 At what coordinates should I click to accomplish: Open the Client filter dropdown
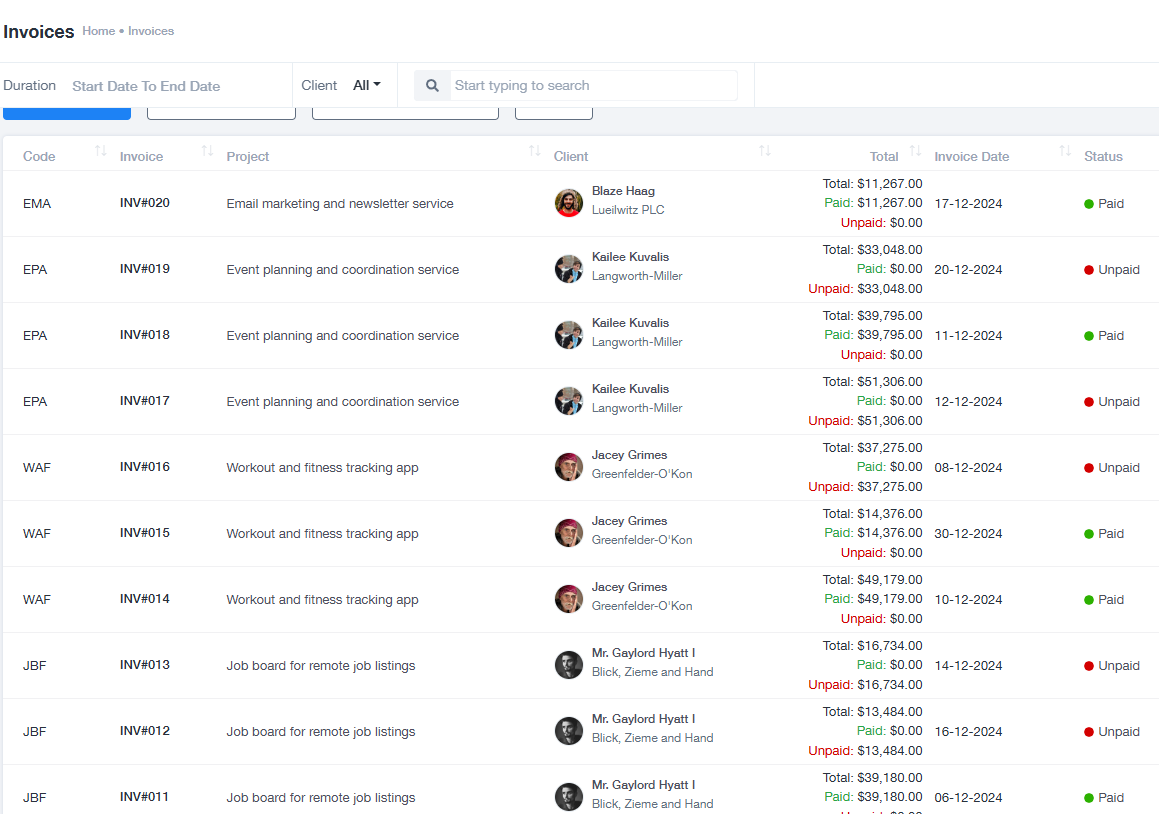tap(366, 86)
